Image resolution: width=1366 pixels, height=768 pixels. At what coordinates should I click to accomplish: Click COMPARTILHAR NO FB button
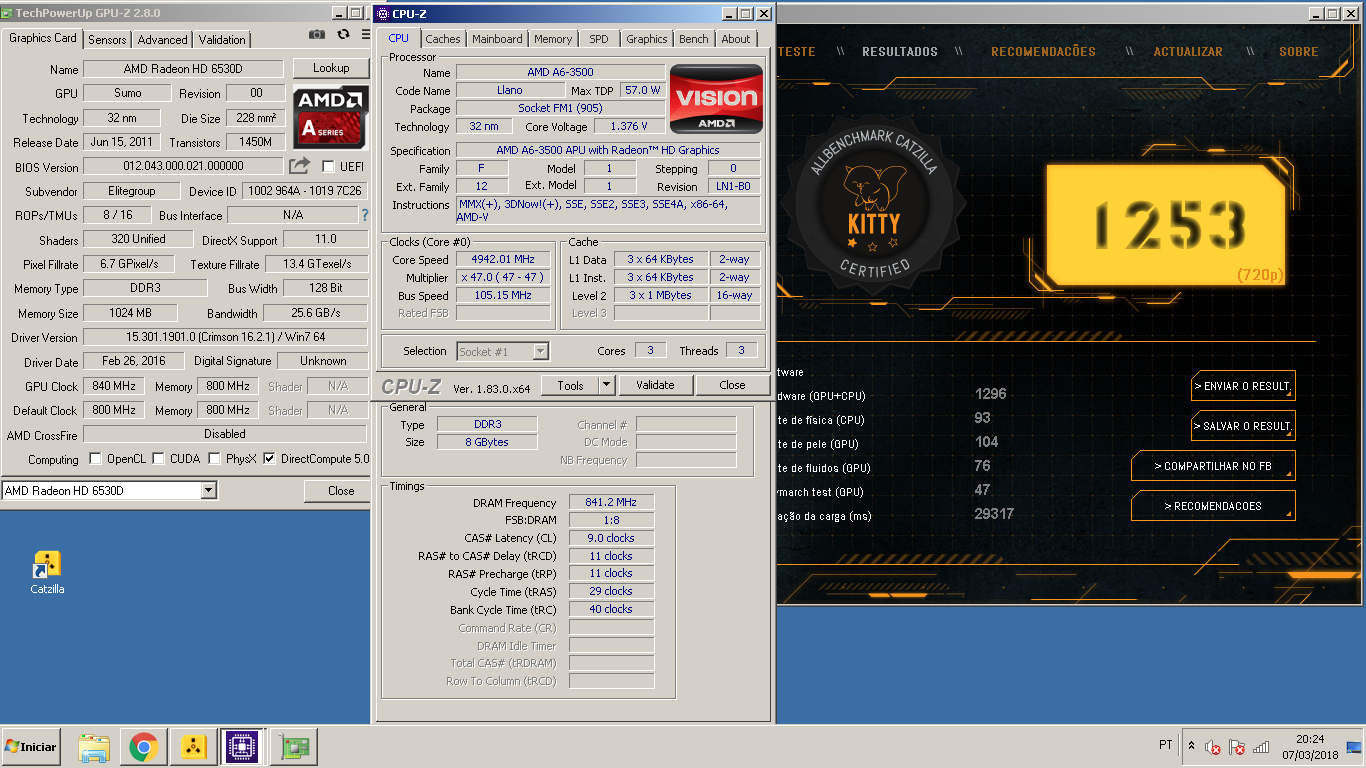point(1213,466)
